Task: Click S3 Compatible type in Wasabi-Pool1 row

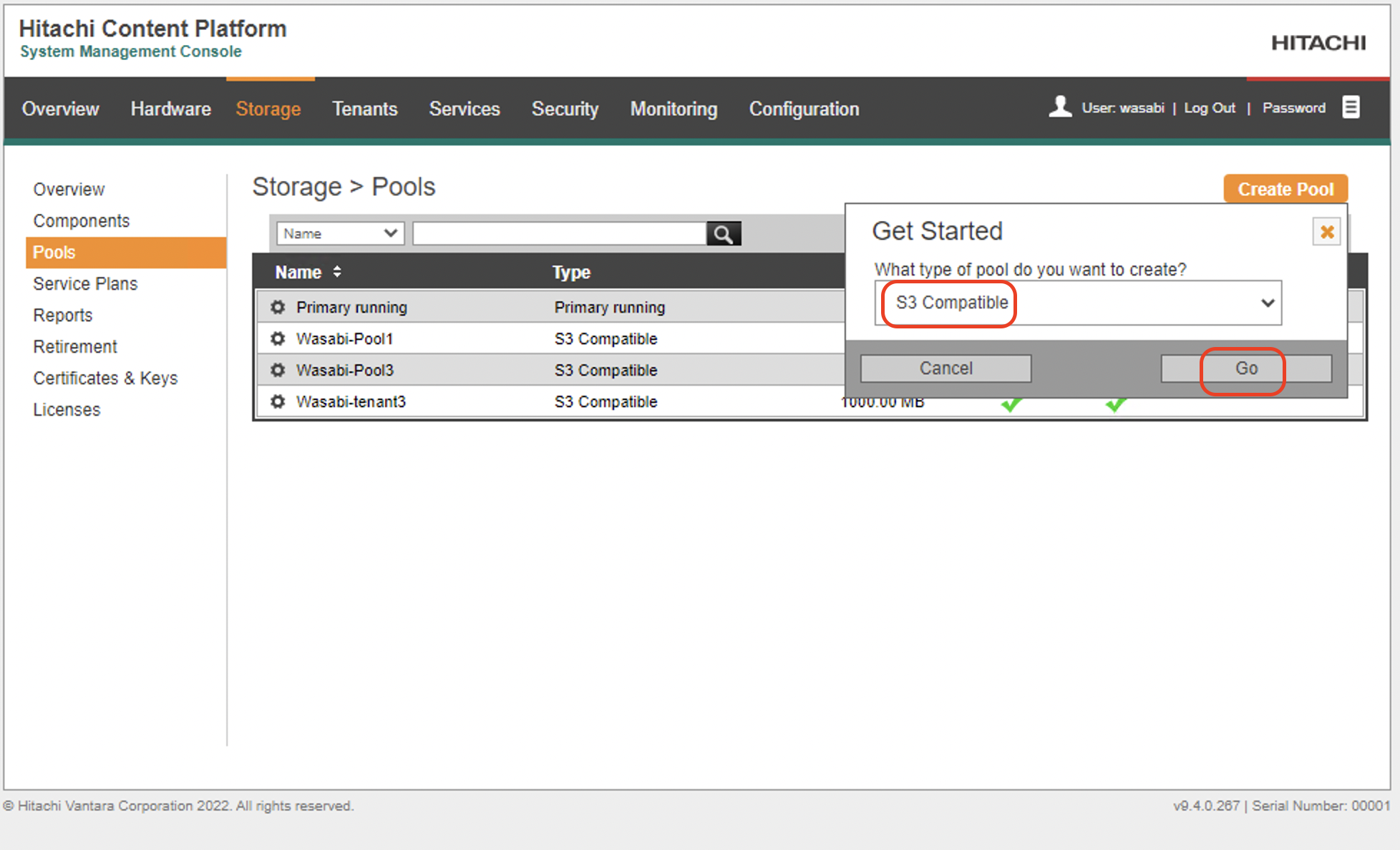Action: click(606, 338)
